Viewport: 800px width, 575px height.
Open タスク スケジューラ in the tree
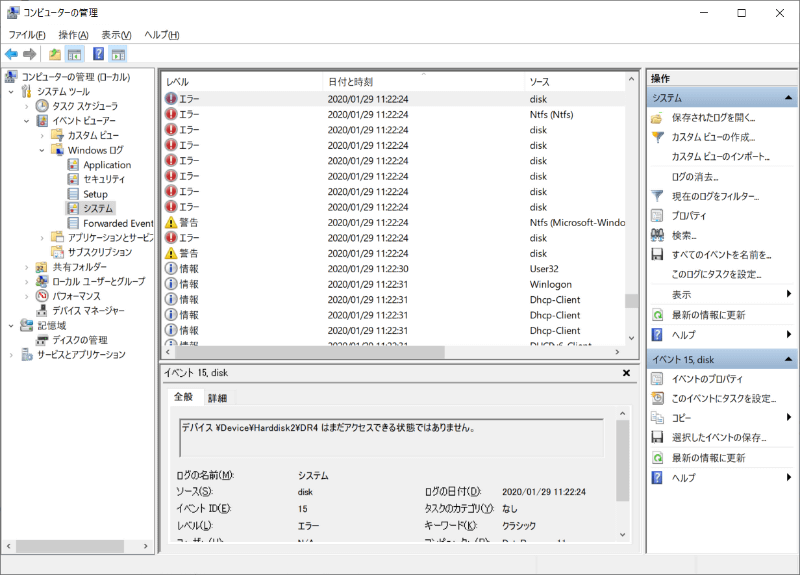tap(85, 106)
